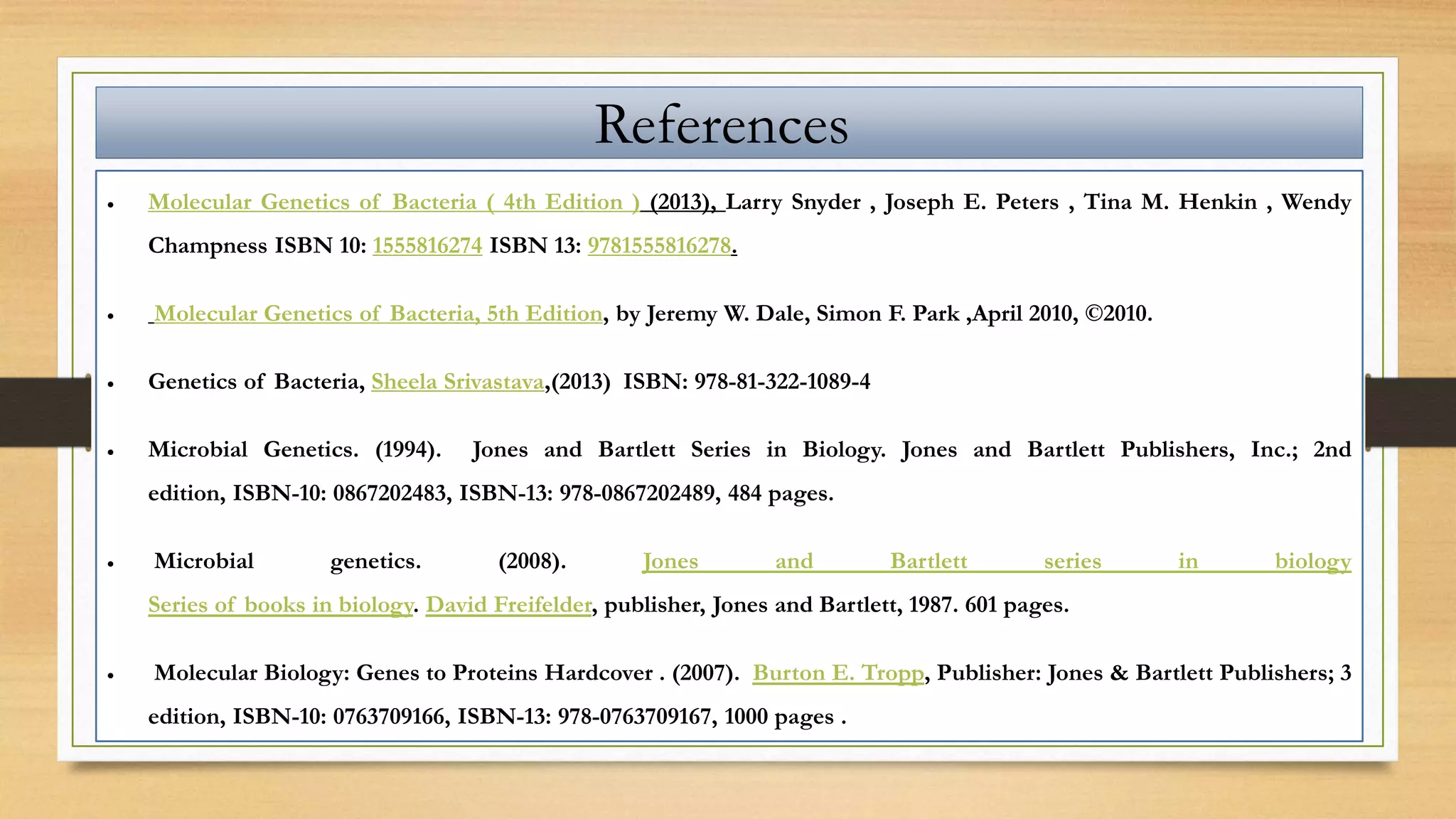Click the text "ISBN-10: 0763709166"

339,716
